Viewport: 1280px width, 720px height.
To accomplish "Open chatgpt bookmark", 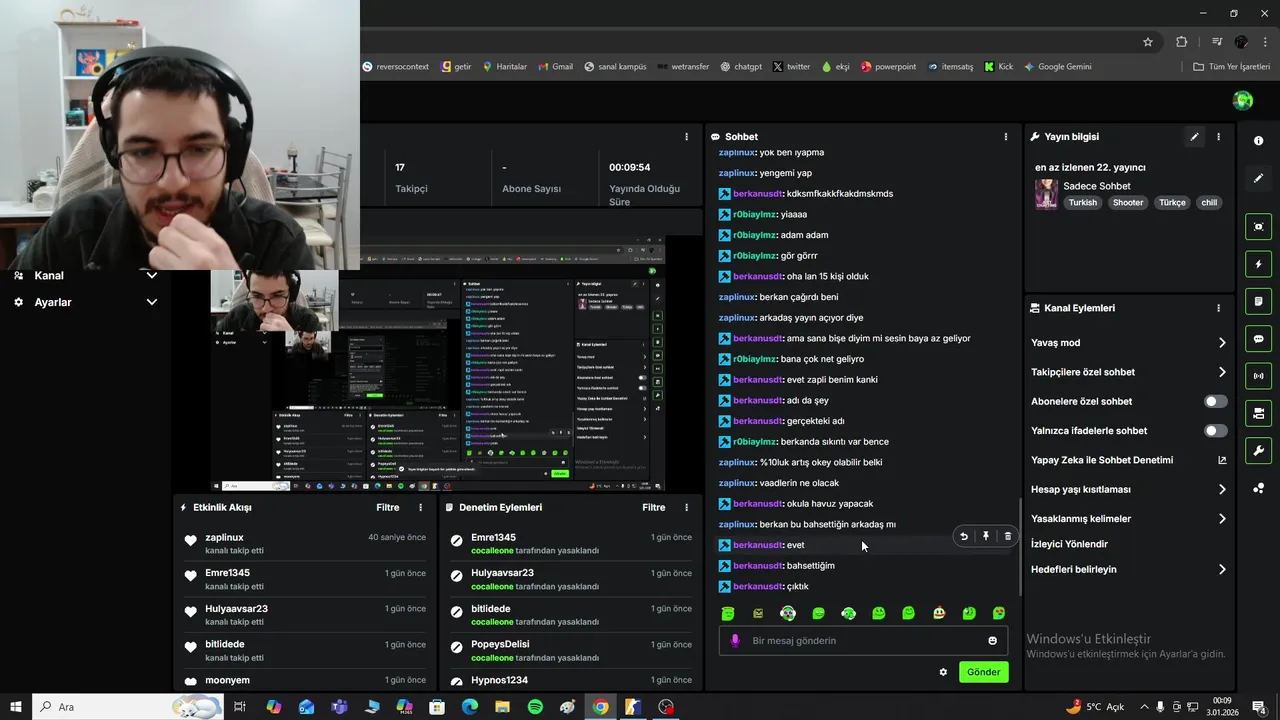I will click(740, 67).
